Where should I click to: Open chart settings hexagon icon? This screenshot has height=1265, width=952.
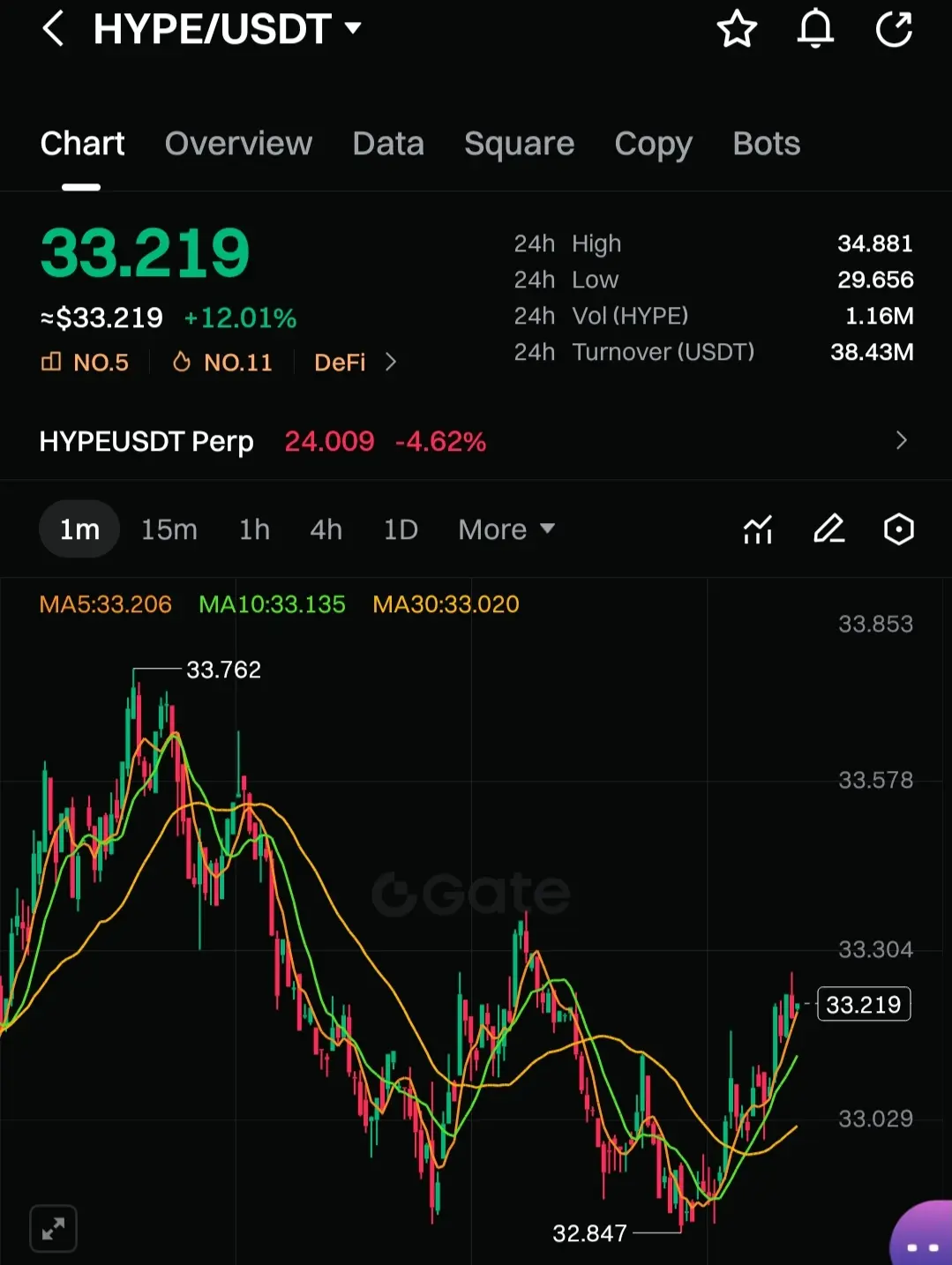[x=898, y=529]
